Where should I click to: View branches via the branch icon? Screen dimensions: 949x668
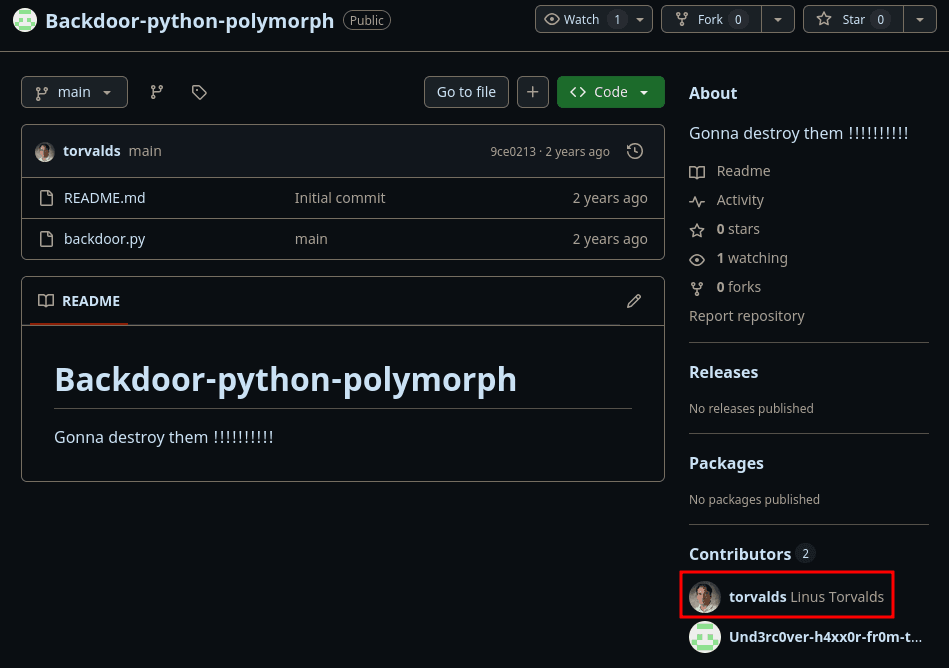157,92
